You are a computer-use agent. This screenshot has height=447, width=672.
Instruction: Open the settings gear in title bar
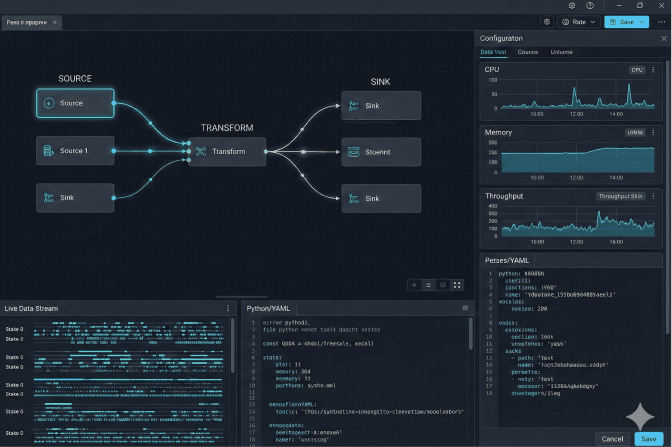tap(571, 6)
